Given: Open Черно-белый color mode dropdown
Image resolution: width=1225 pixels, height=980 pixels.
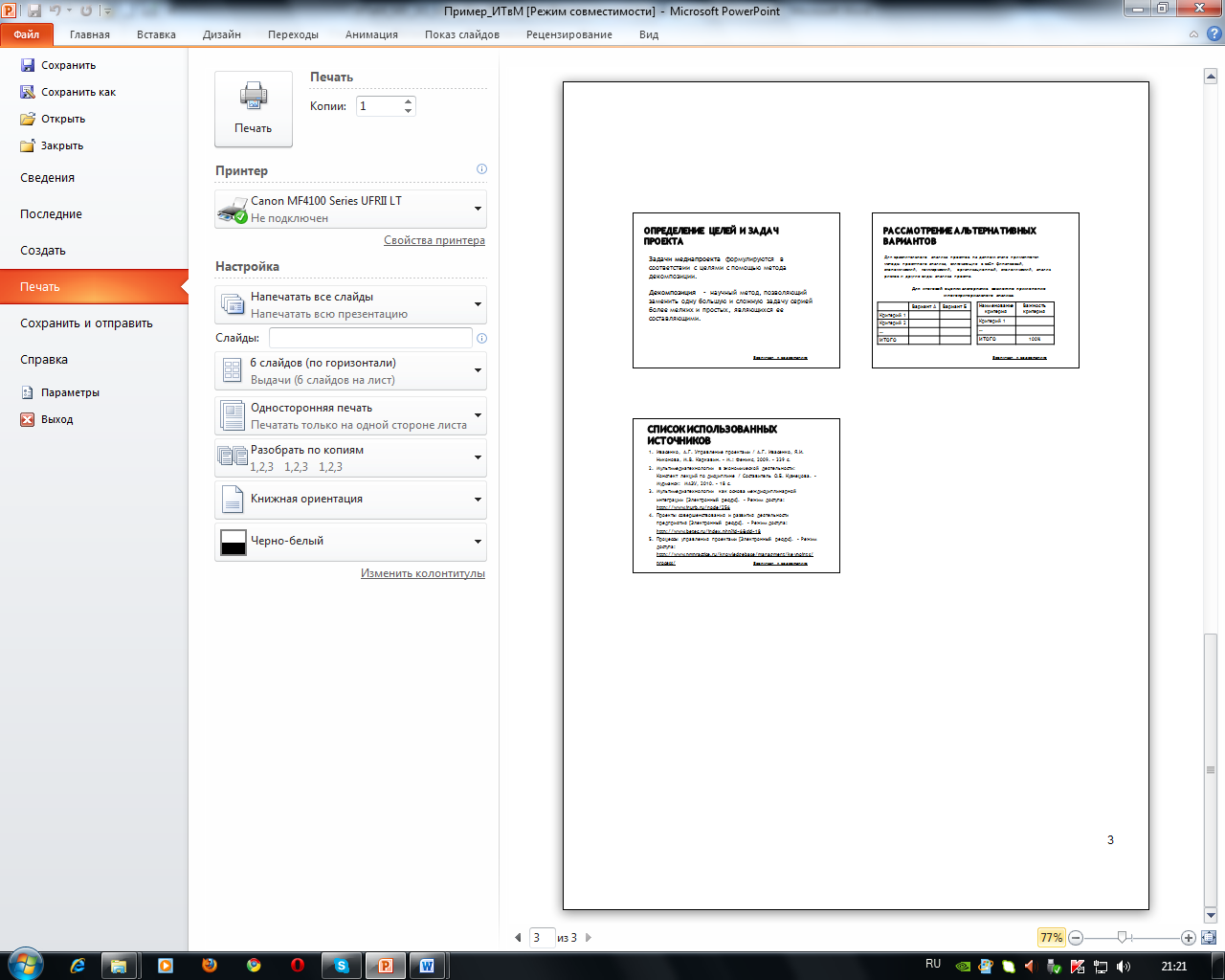Looking at the screenshot, I should pyautogui.click(x=350, y=542).
